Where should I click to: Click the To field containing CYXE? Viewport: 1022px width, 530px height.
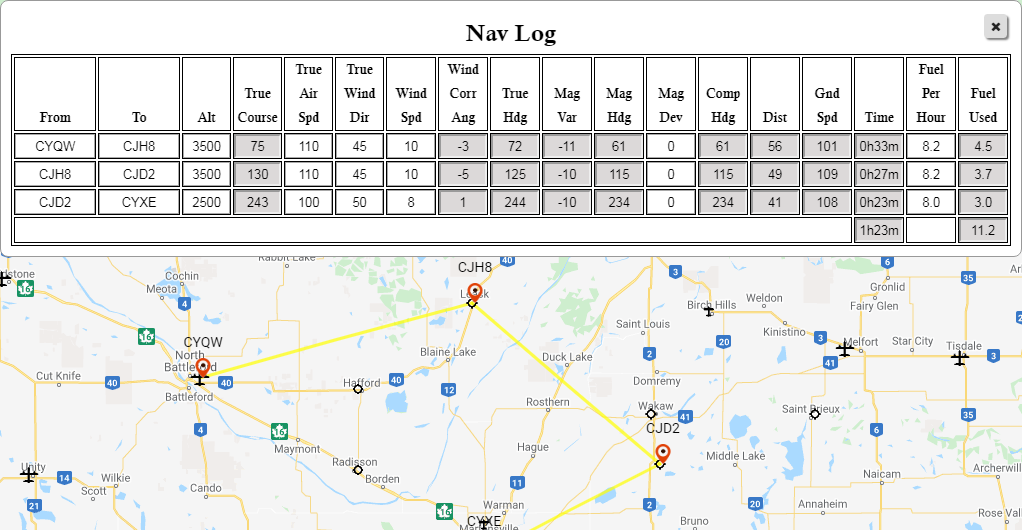139,202
